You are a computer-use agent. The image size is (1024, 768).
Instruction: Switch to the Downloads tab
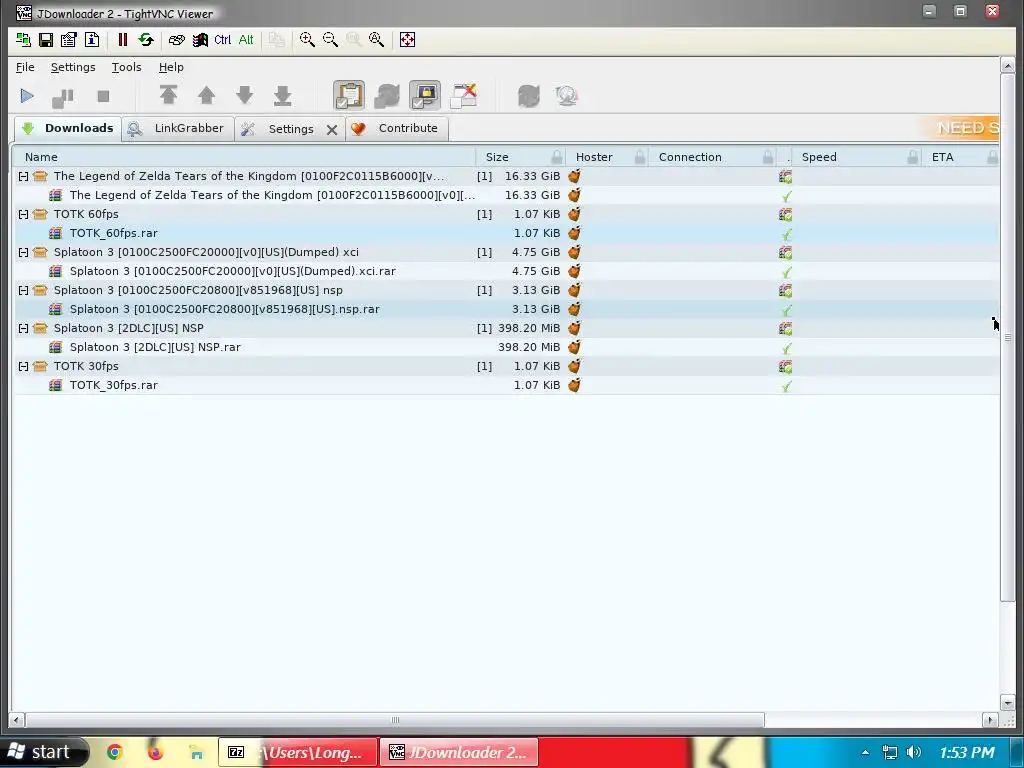[x=67, y=128]
